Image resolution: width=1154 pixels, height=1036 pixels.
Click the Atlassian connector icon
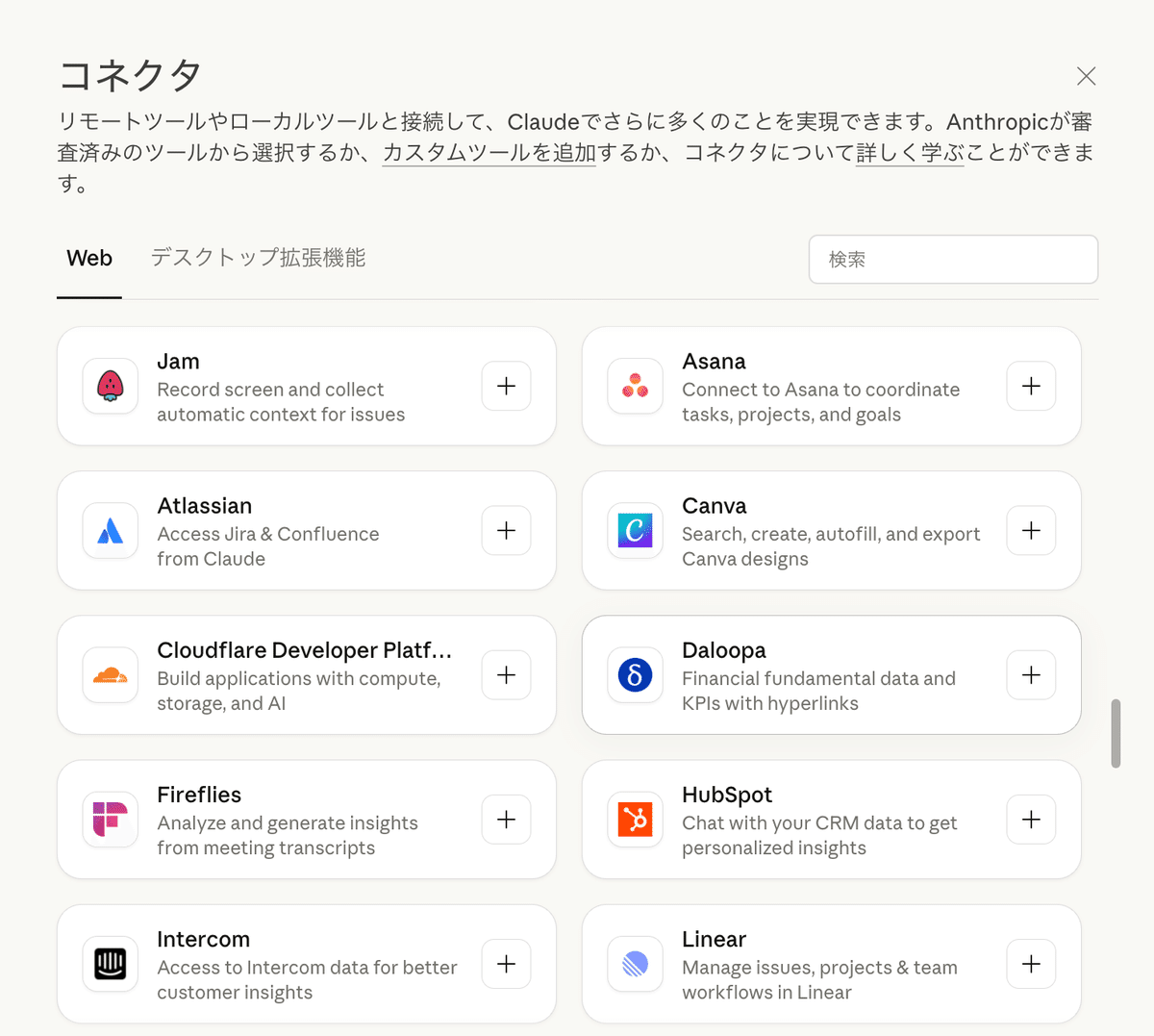pos(110,531)
